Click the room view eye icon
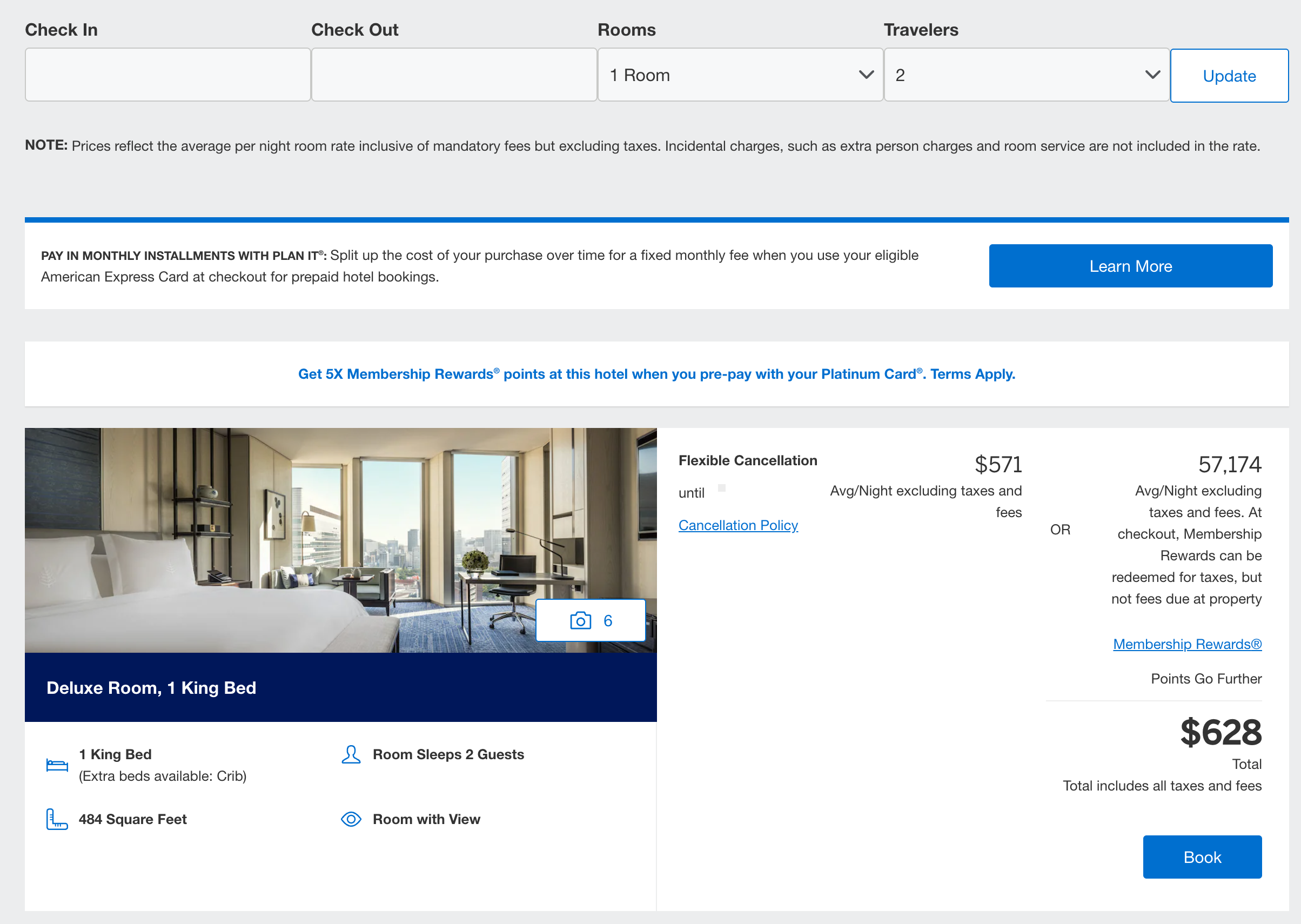 (x=351, y=819)
